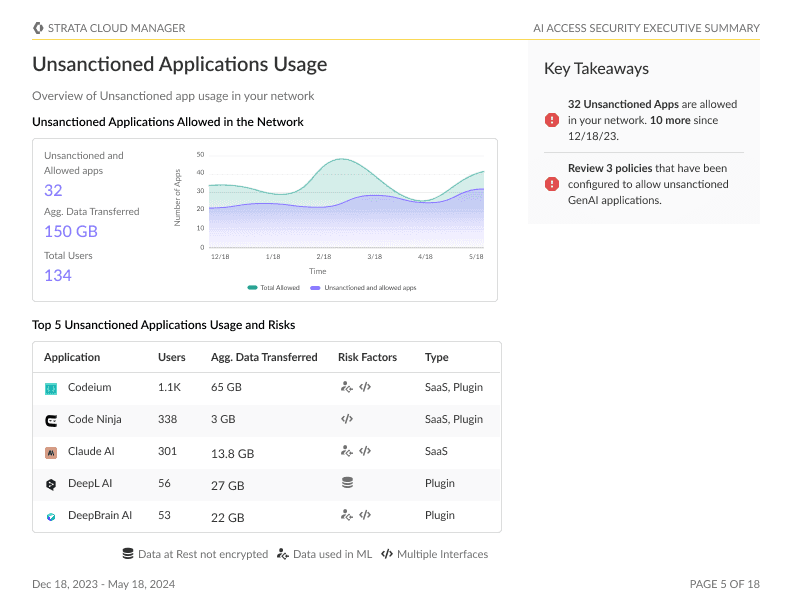Sort by Agg. Data Transferred column header
Image resolution: width=792 pixels, height=612 pixels.
click(x=264, y=357)
